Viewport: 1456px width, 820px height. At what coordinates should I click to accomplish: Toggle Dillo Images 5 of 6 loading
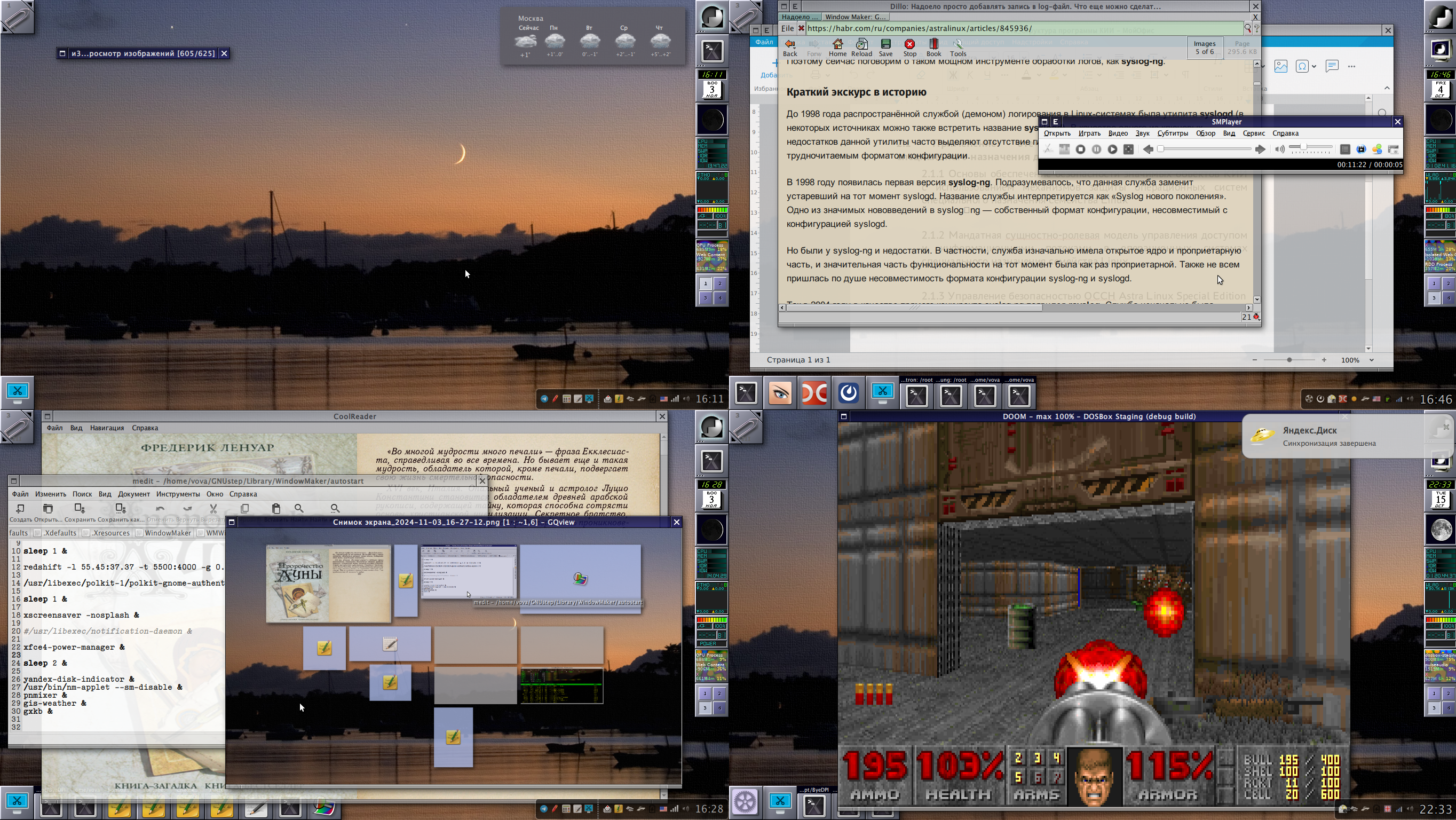click(1204, 48)
